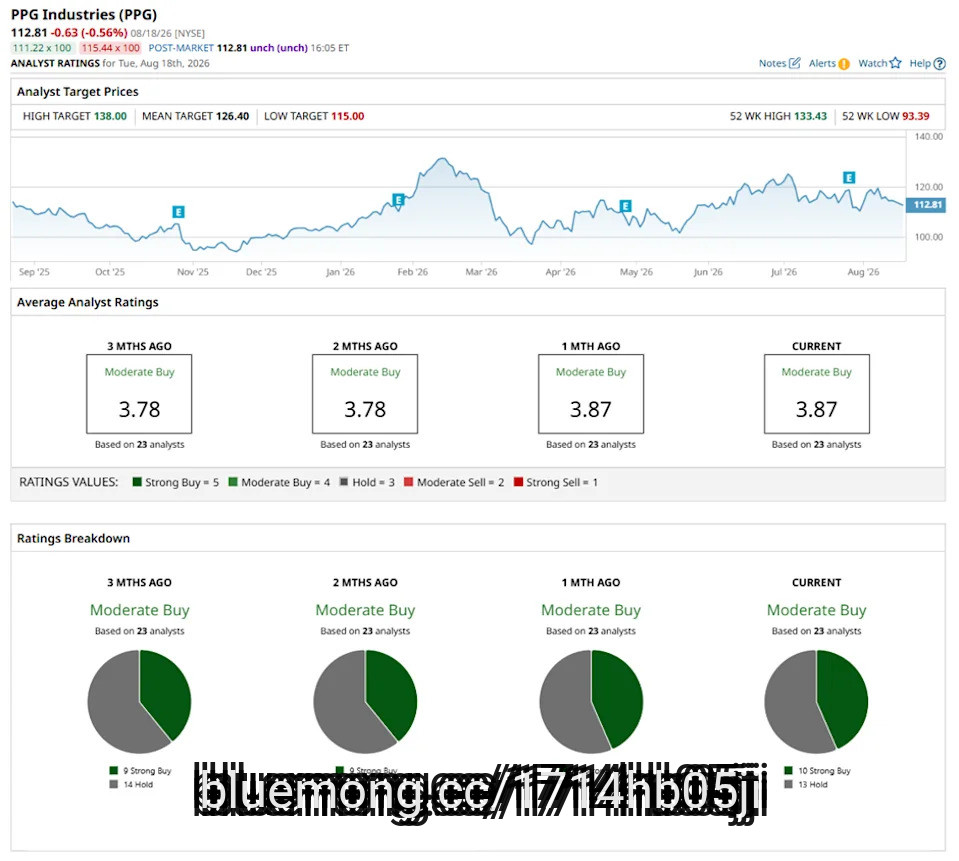Click the earnings marker near Nov '25

pyautogui.click(x=178, y=212)
